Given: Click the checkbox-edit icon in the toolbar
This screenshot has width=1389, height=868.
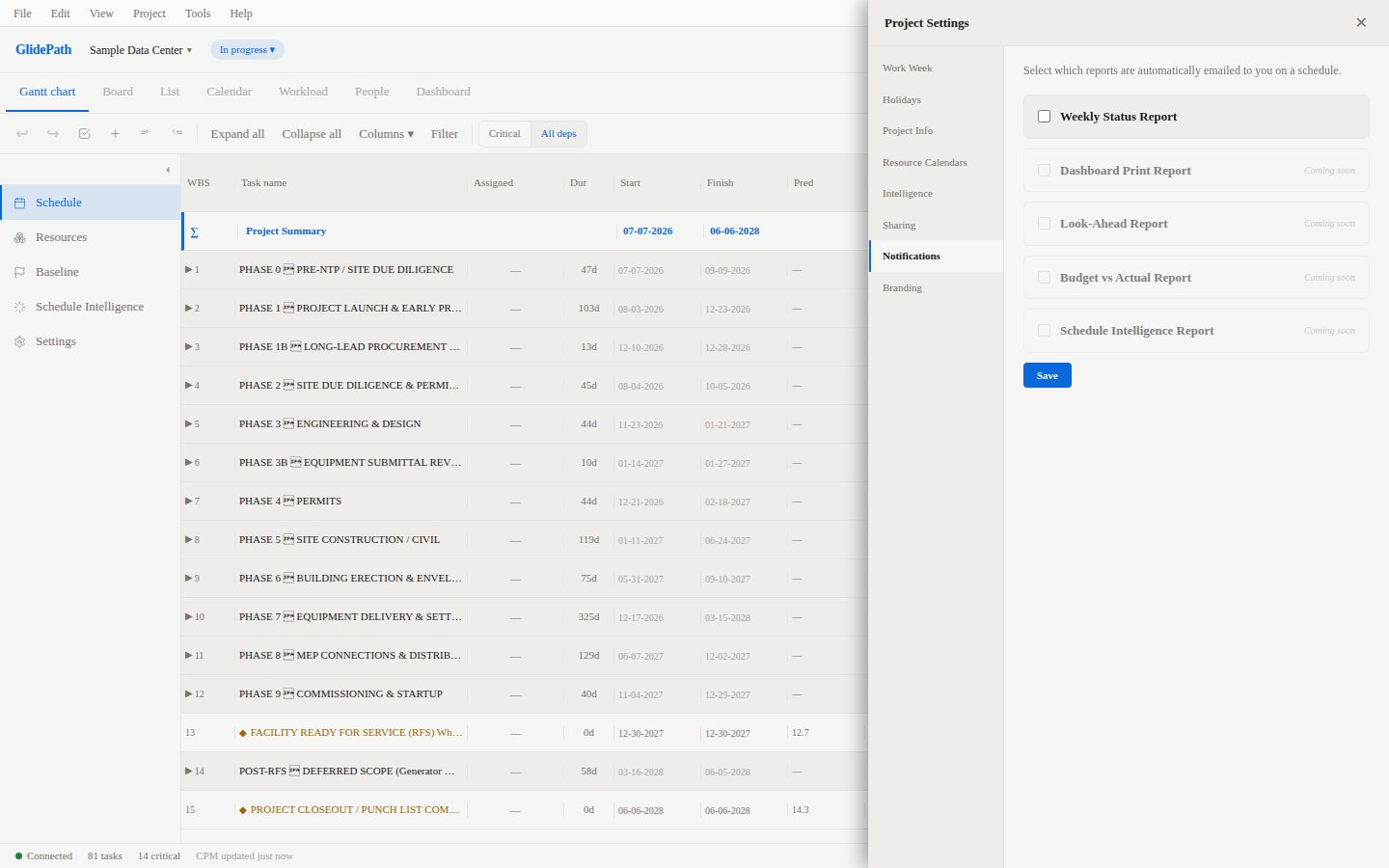Looking at the screenshot, I should [x=84, y=133].
